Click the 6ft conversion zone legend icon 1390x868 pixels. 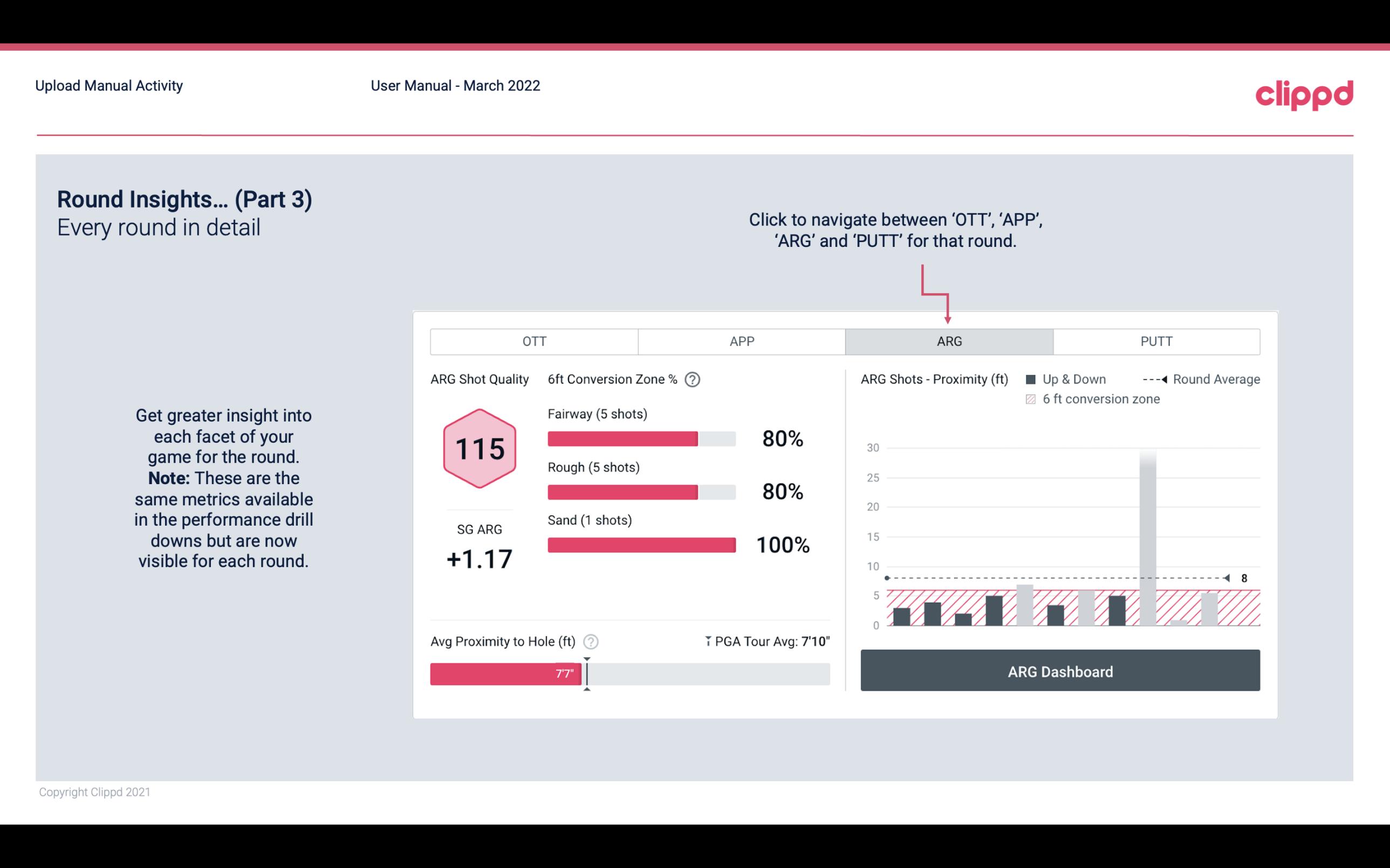click(x=1032, y=398)
